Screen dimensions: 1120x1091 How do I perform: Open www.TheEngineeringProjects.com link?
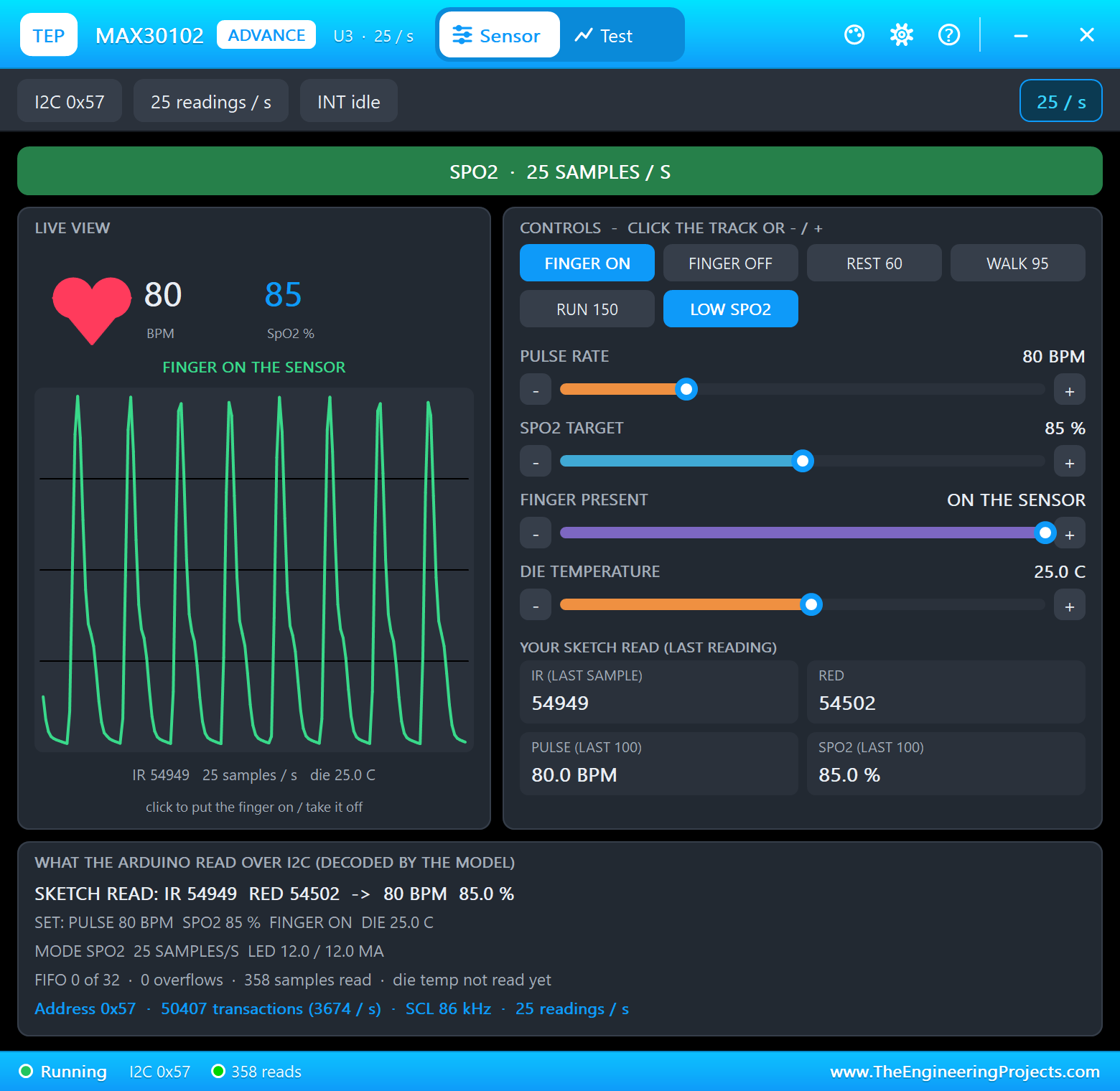point(965,1072)
